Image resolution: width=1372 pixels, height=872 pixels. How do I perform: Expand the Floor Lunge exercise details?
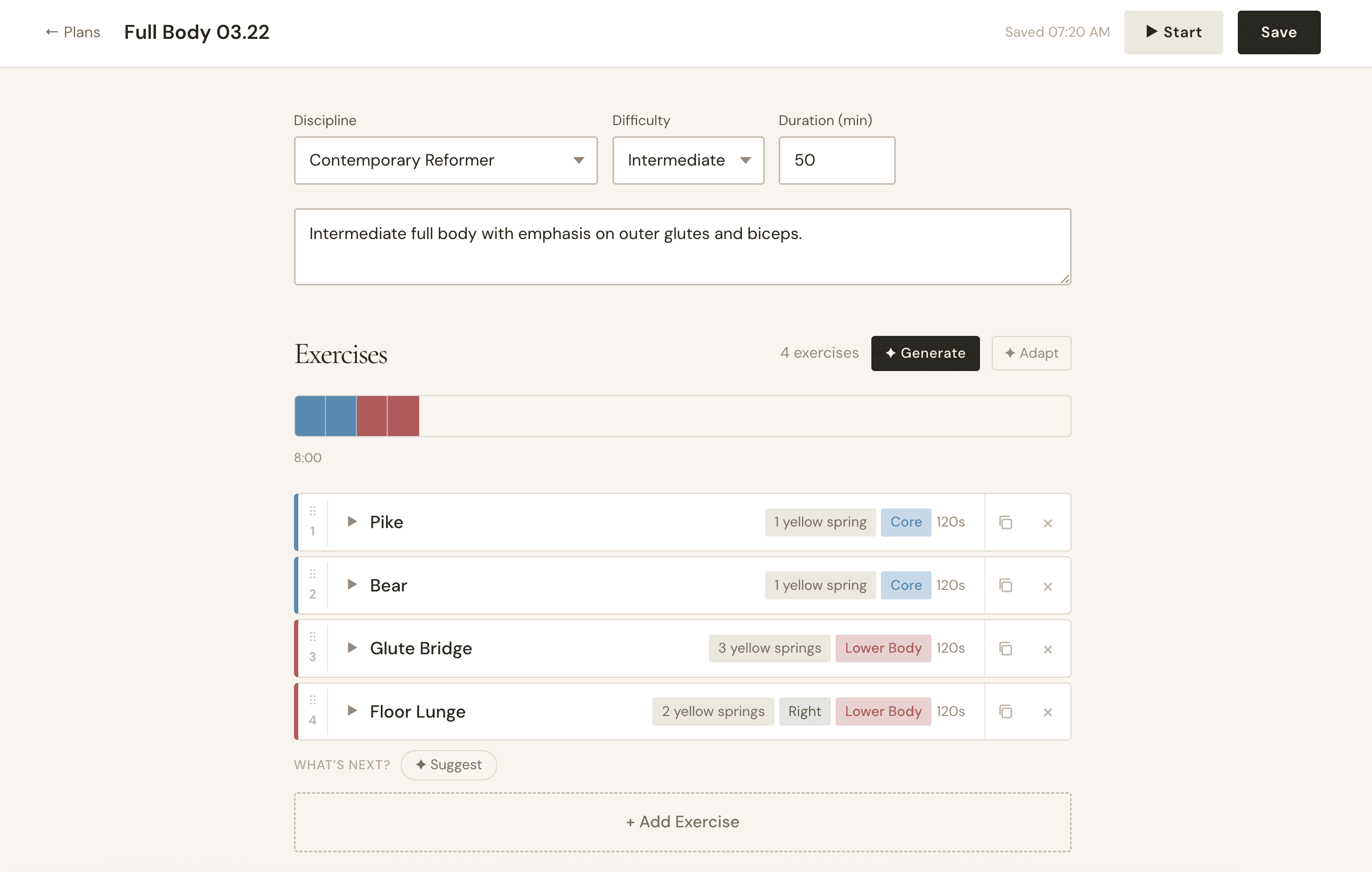point(352,710)
